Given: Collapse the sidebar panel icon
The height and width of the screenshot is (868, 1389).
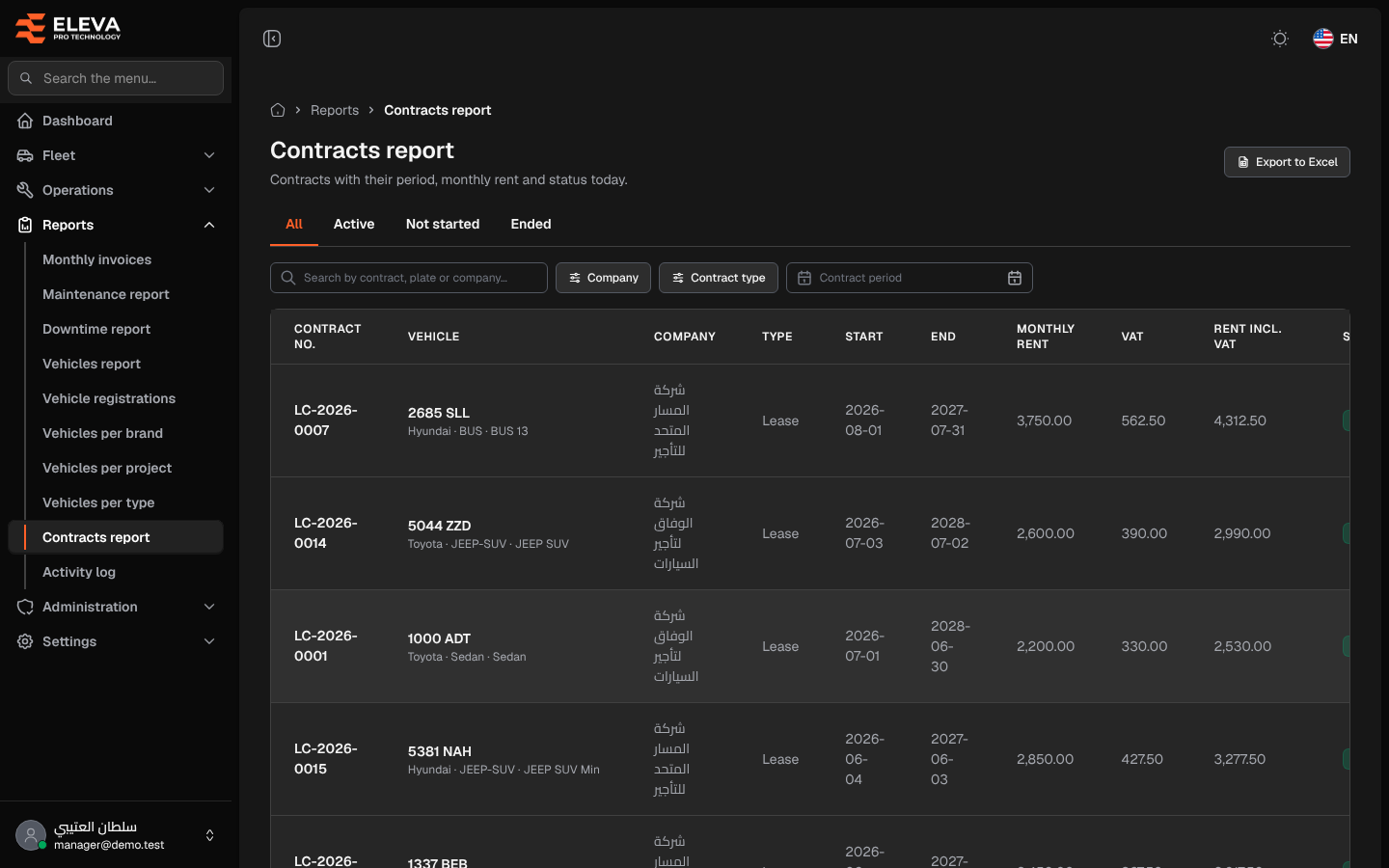Looking at the screenshot, I should [x=272, y=39].
